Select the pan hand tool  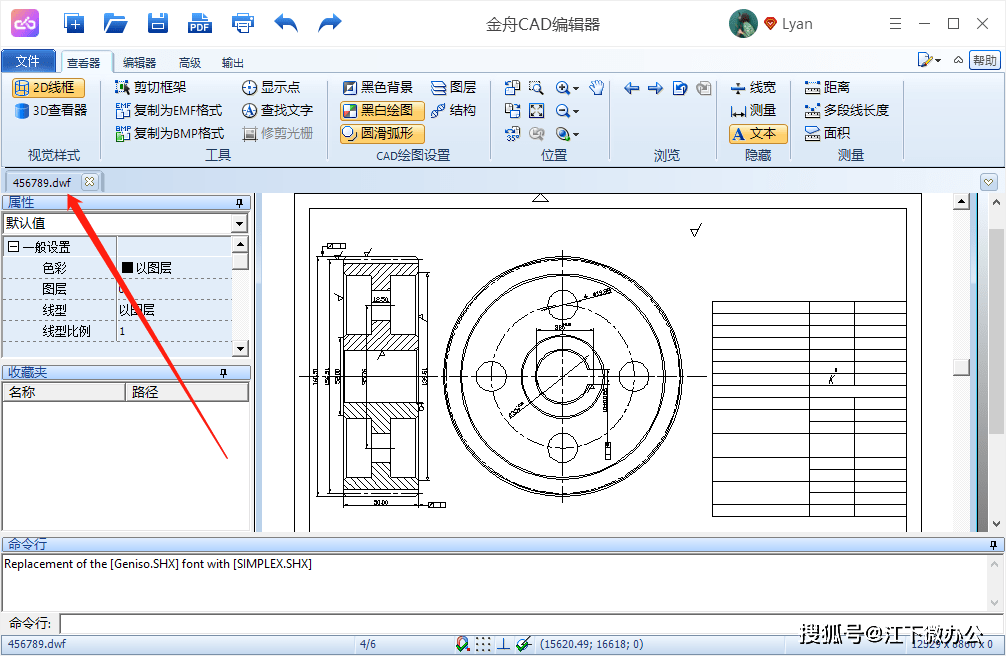[597, 87]
